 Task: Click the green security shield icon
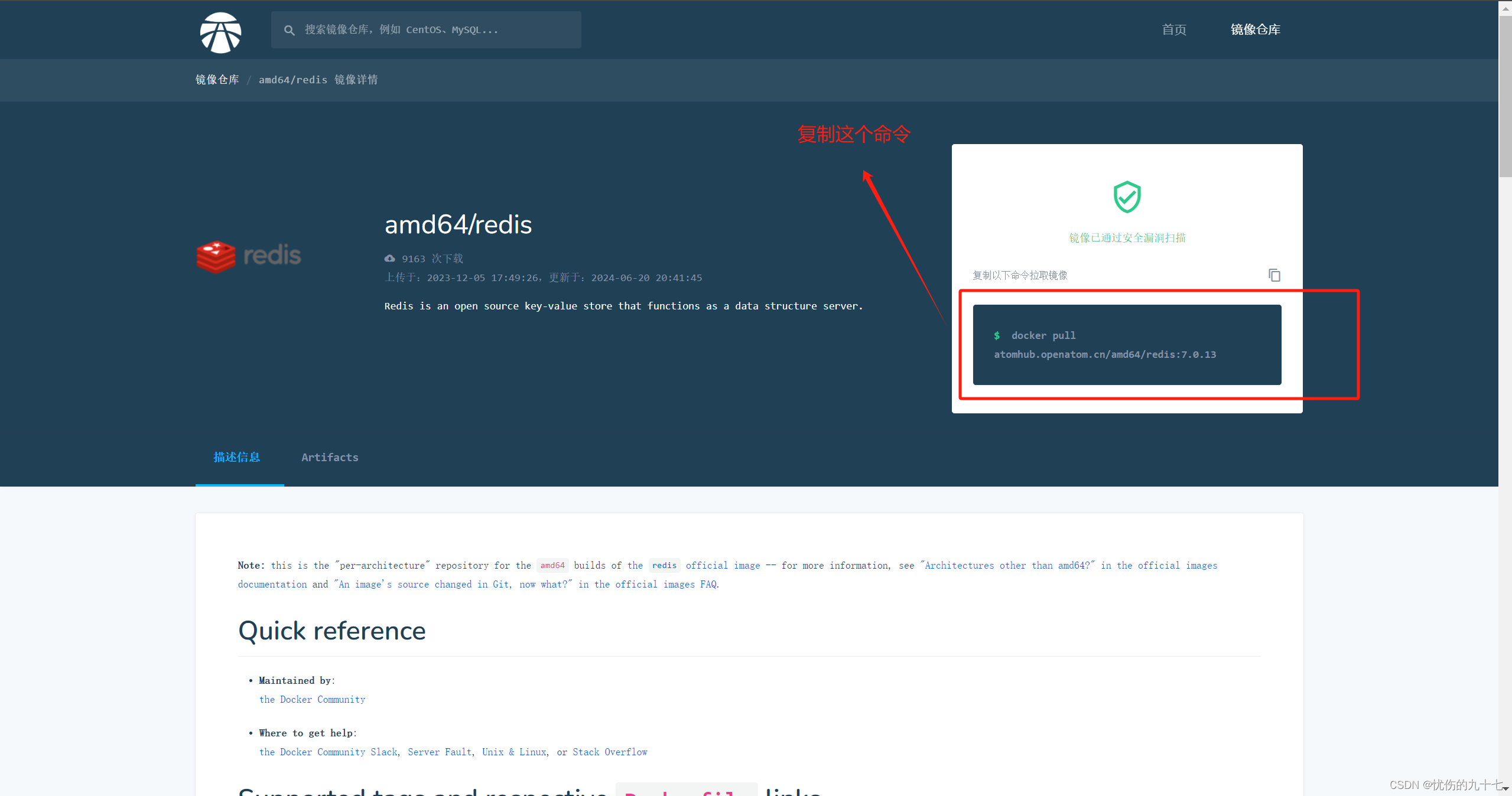tap(1127, 197)
